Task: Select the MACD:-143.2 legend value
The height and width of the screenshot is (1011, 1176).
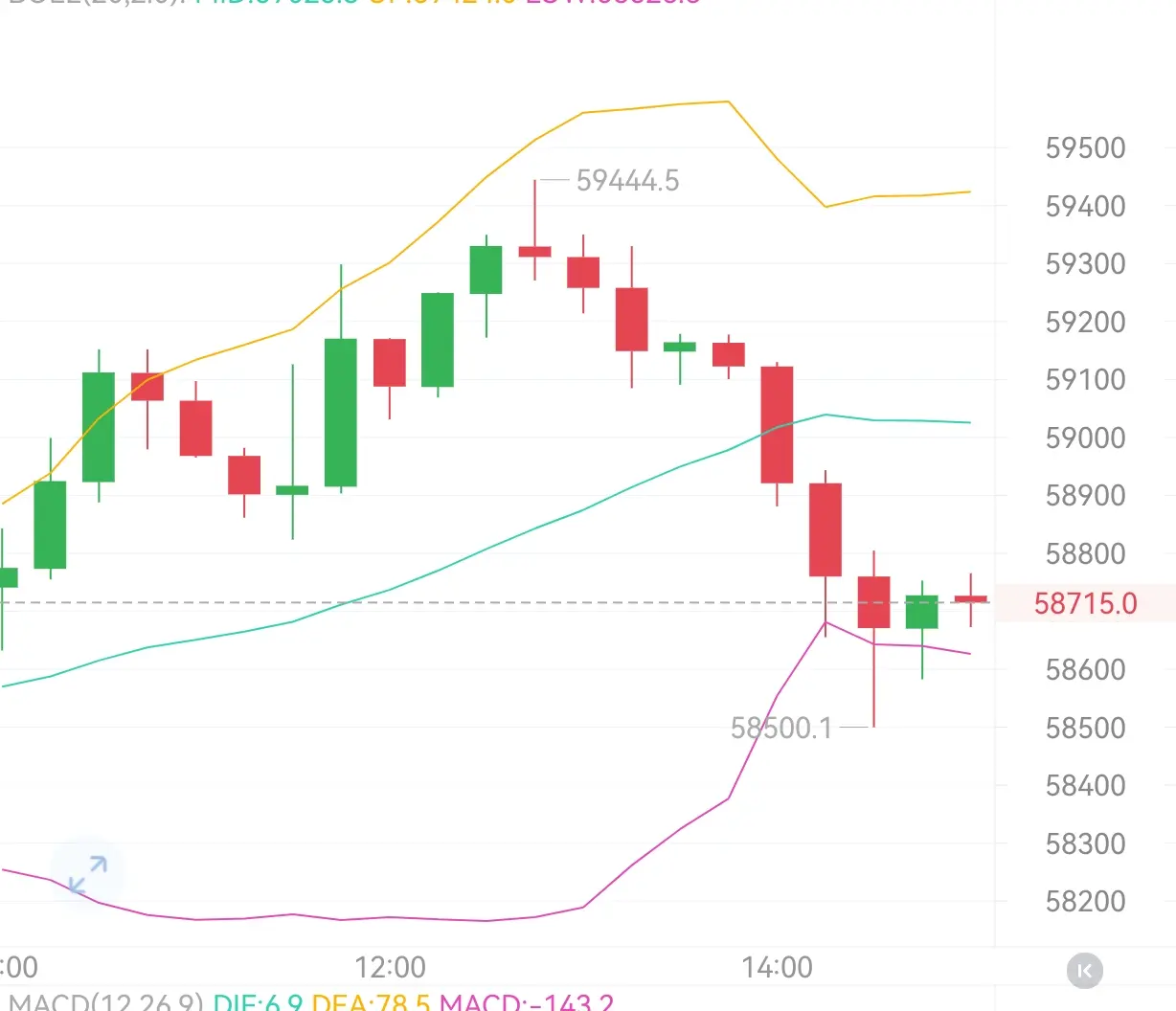Action: pyautogui.click(x=527, y=1001)
